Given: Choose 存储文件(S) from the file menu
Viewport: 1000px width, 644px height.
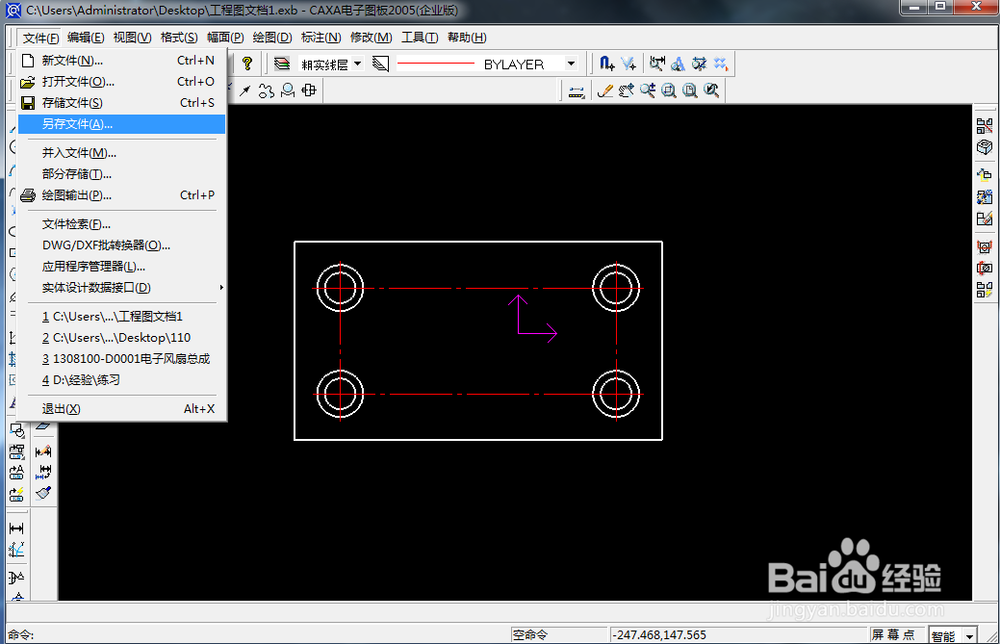Looking at the screenshot, I should (122, 103).
